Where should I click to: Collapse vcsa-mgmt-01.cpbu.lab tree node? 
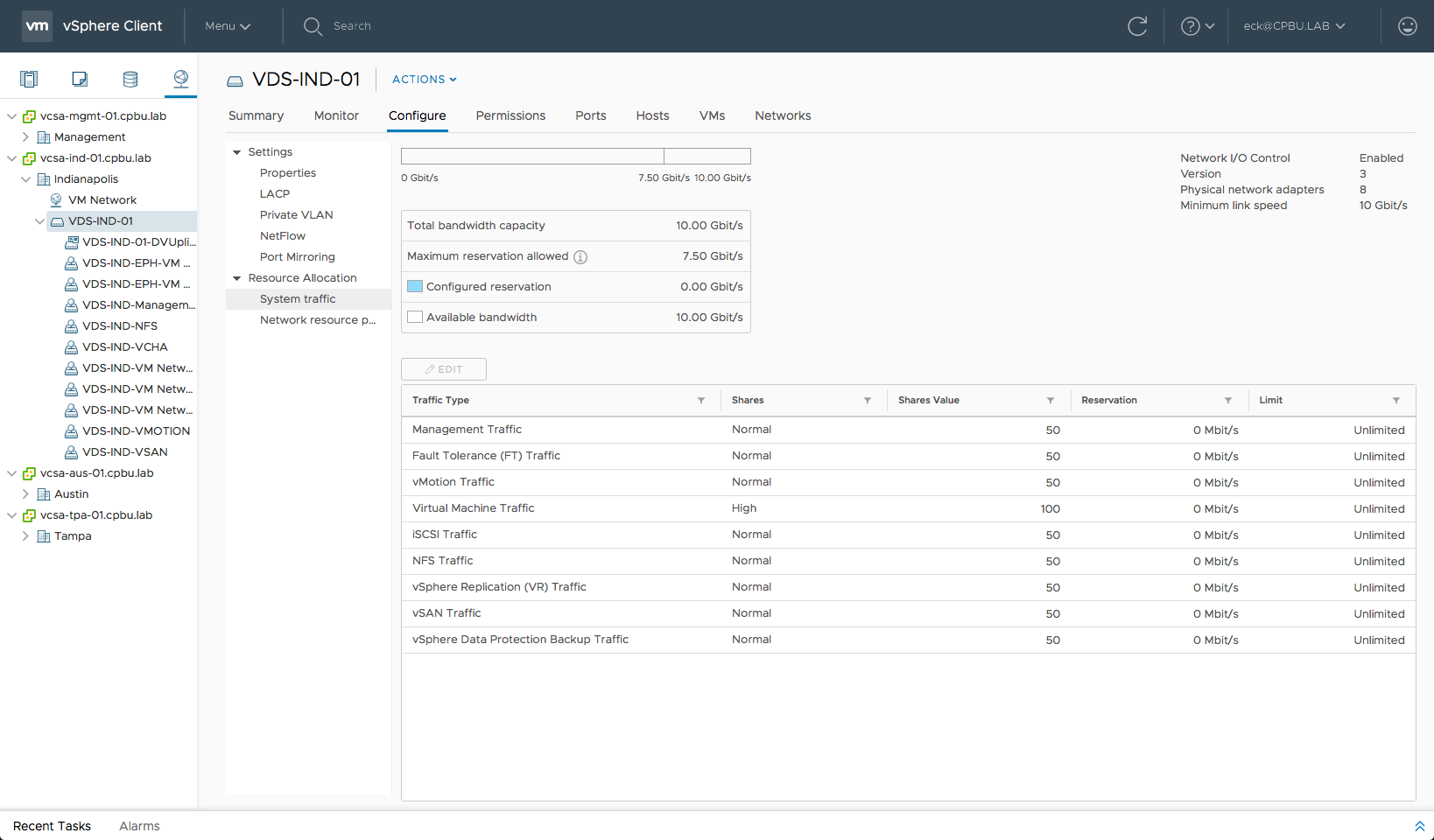(11, 116)
